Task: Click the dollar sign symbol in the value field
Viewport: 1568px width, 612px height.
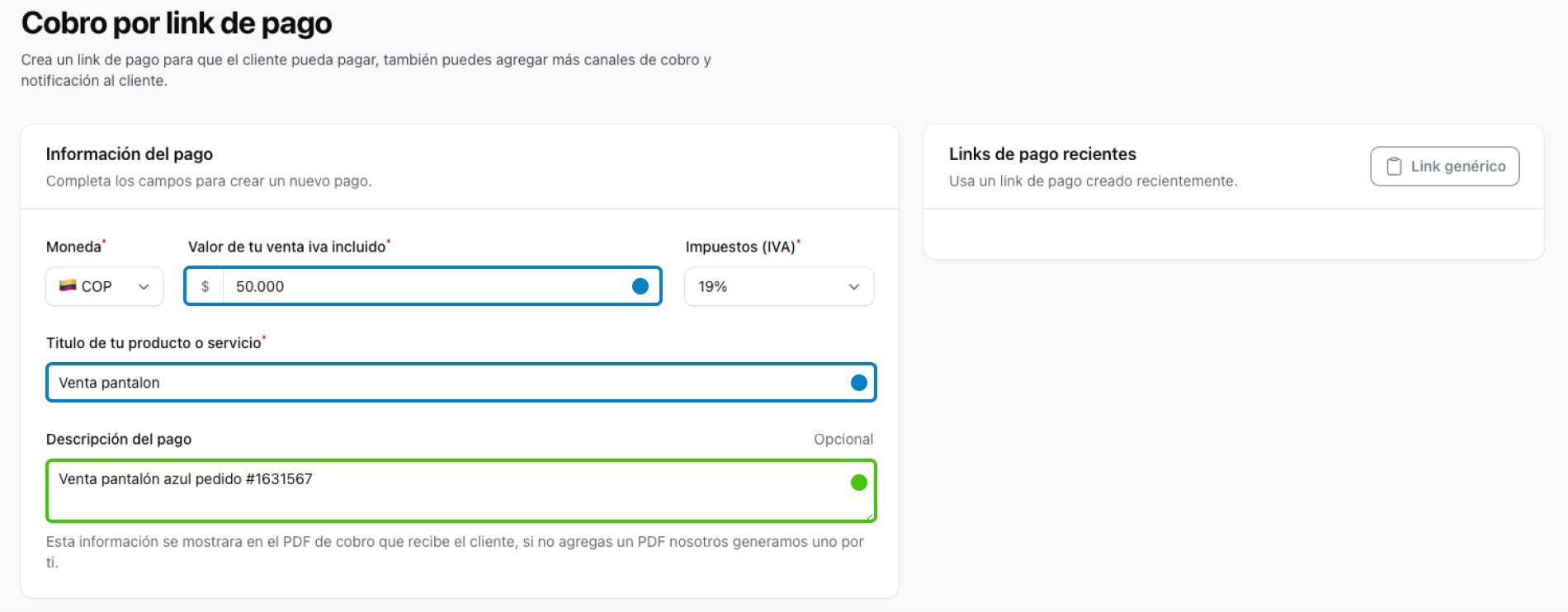Action: [x=205, y=286]
